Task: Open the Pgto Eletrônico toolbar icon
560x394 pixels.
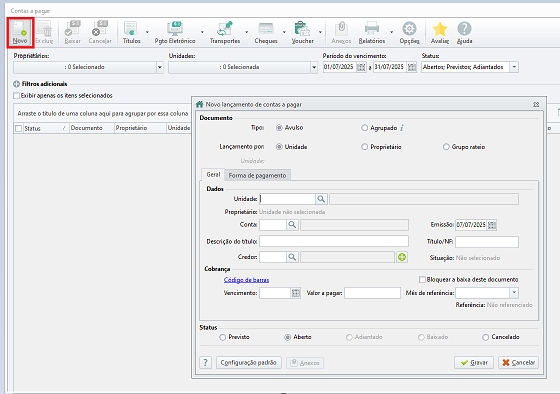Action: (x=175, y=33)
